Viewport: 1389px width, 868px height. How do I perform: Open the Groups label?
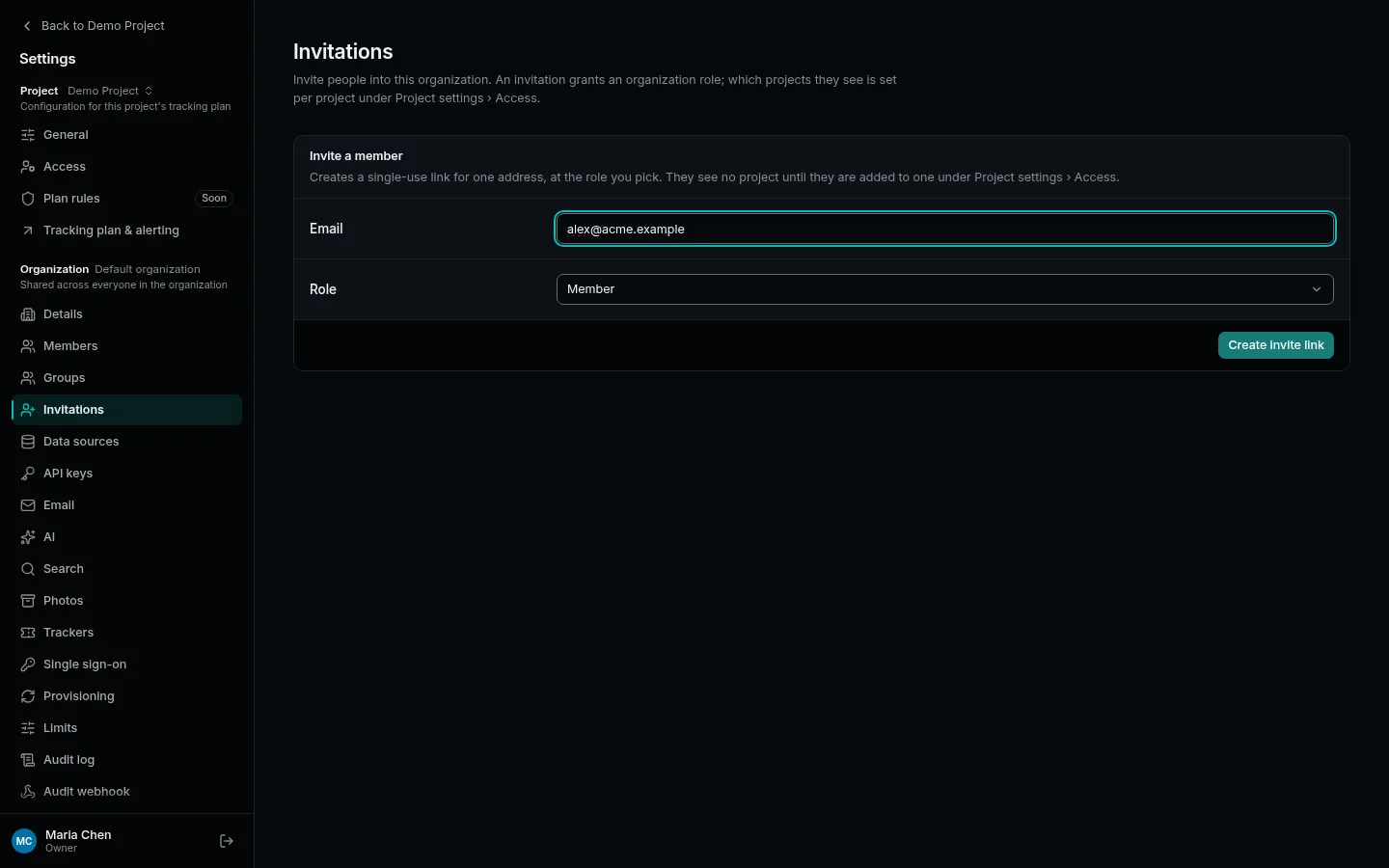pos(65,378)
